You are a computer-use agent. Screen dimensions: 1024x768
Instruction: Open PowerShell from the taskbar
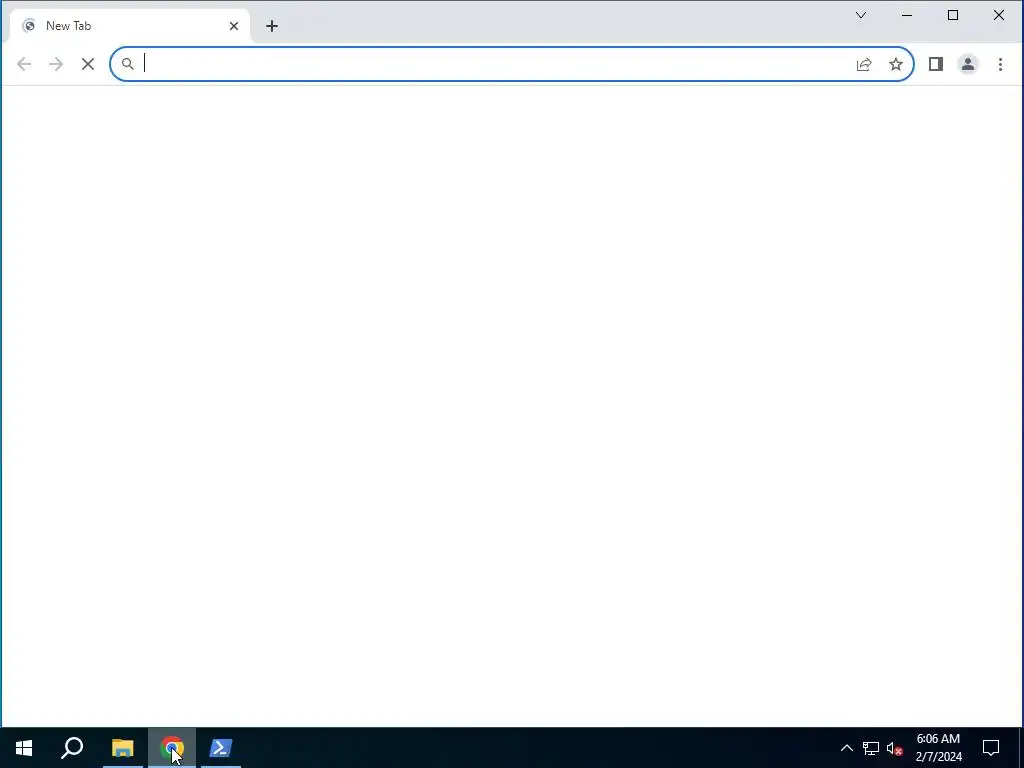pyautogui.click(x=221, y=748)
